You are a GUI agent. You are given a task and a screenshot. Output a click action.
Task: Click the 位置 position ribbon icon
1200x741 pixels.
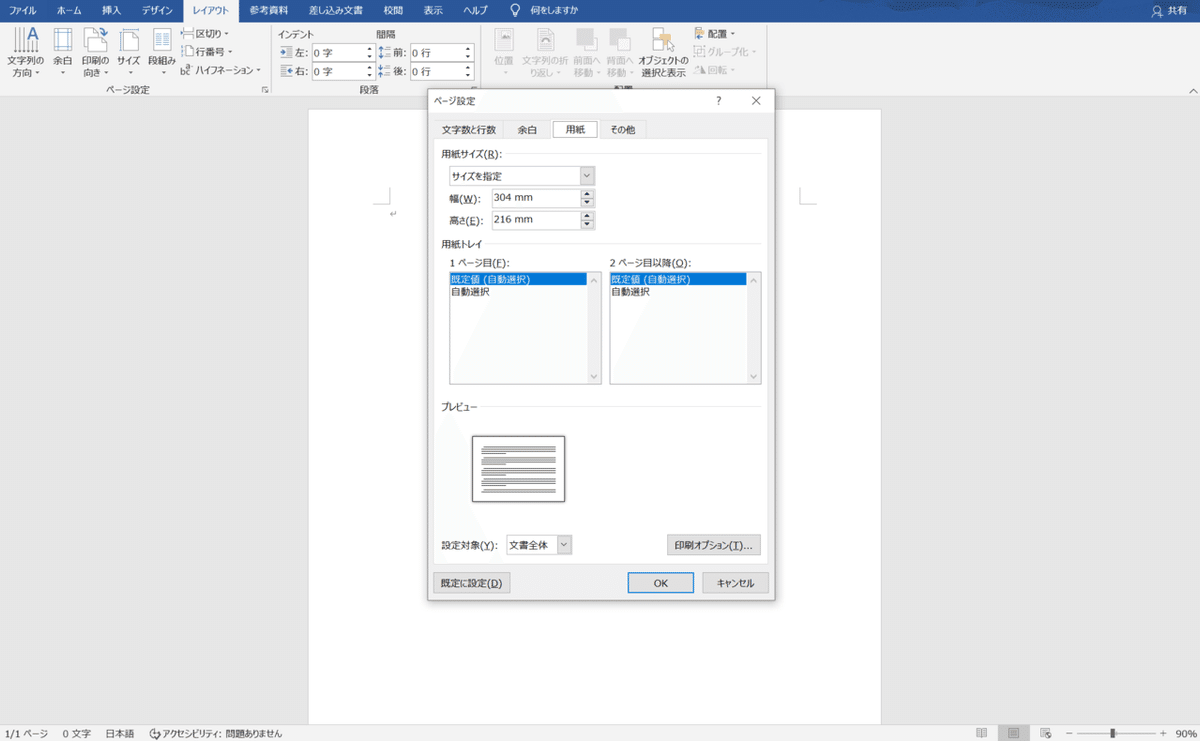[x=504, y=53]
